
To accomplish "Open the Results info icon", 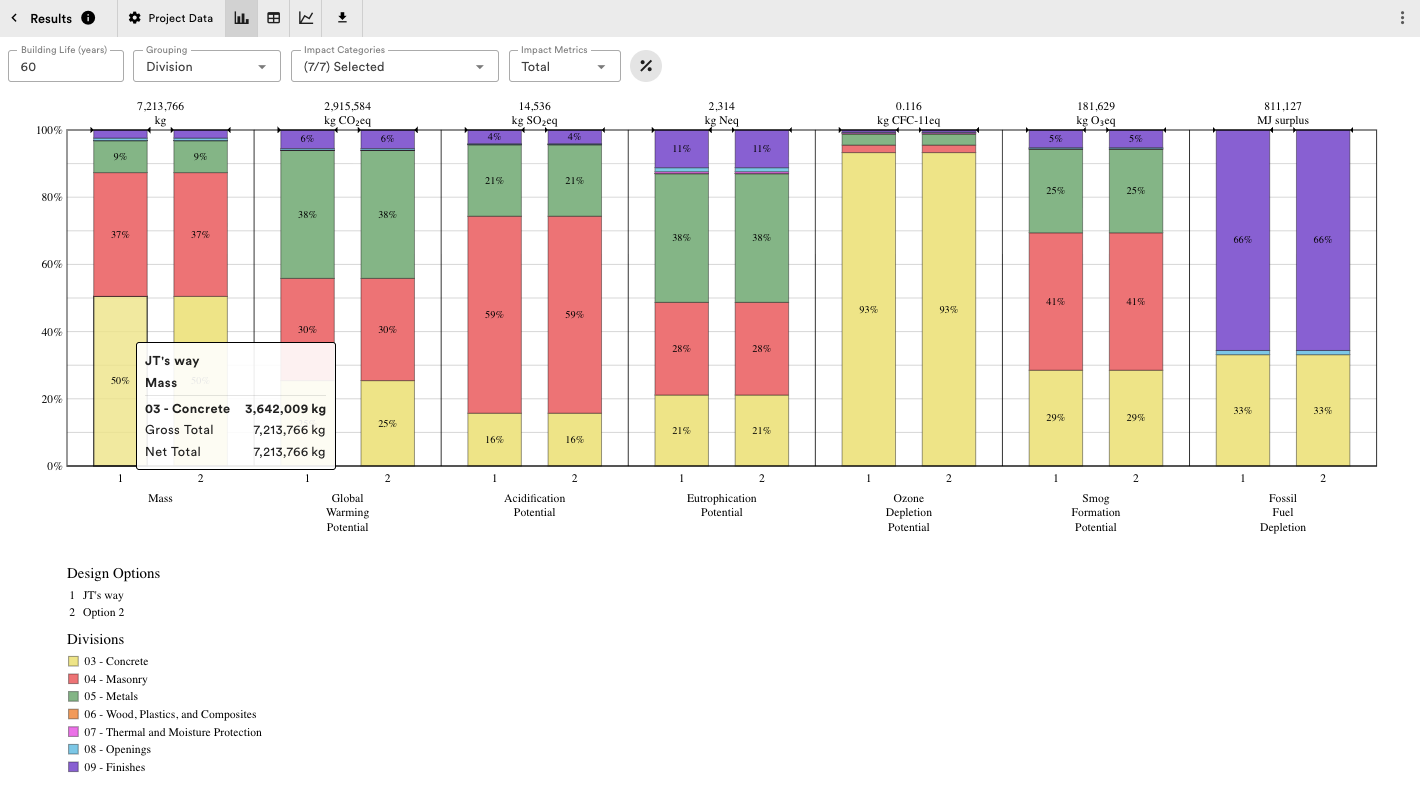I will click(x=88, y=18).
